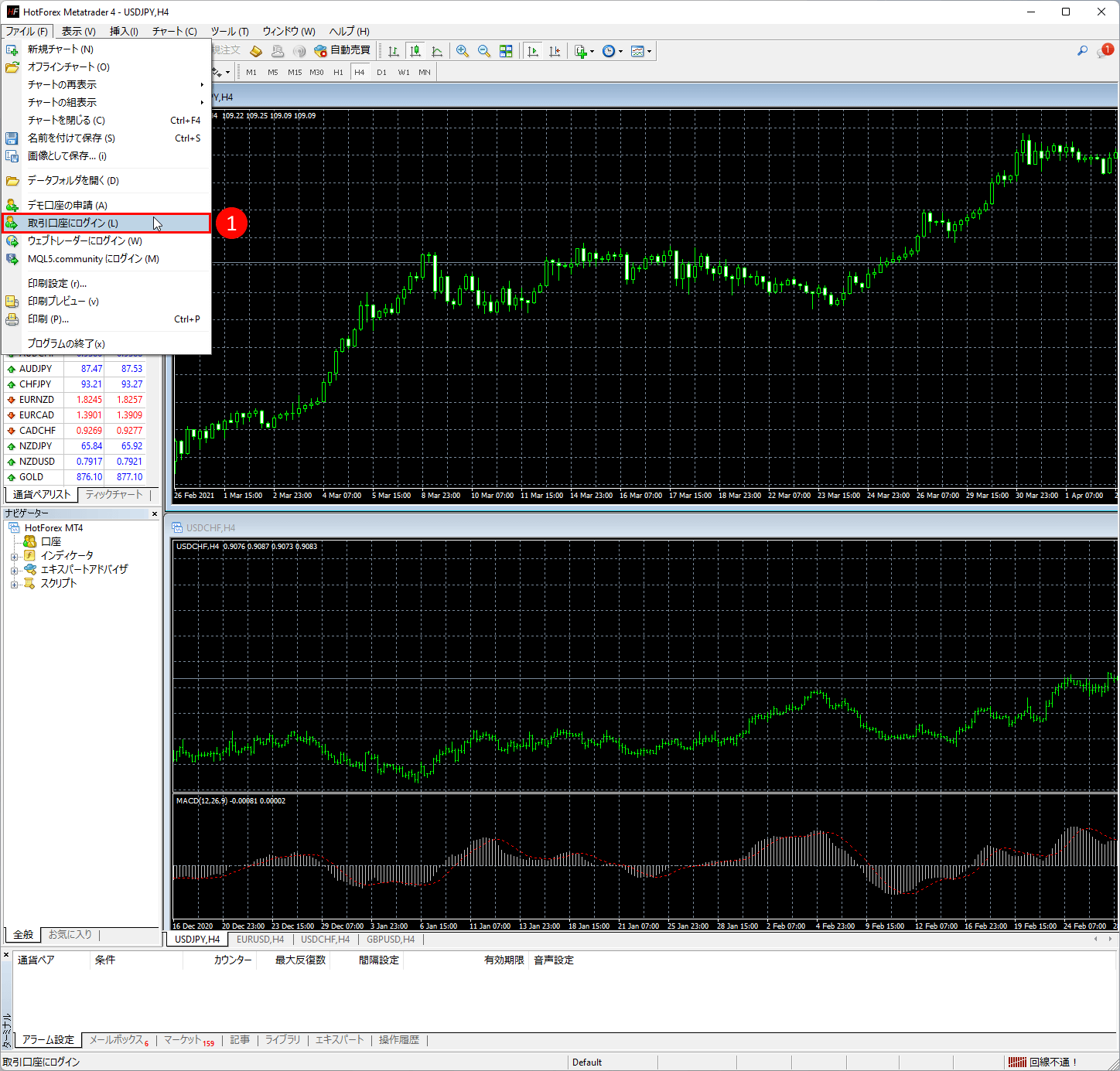The height and width of the screenshot is (1071, 1120).
Task: Select the D1 timeframe button
Action: 381,72
